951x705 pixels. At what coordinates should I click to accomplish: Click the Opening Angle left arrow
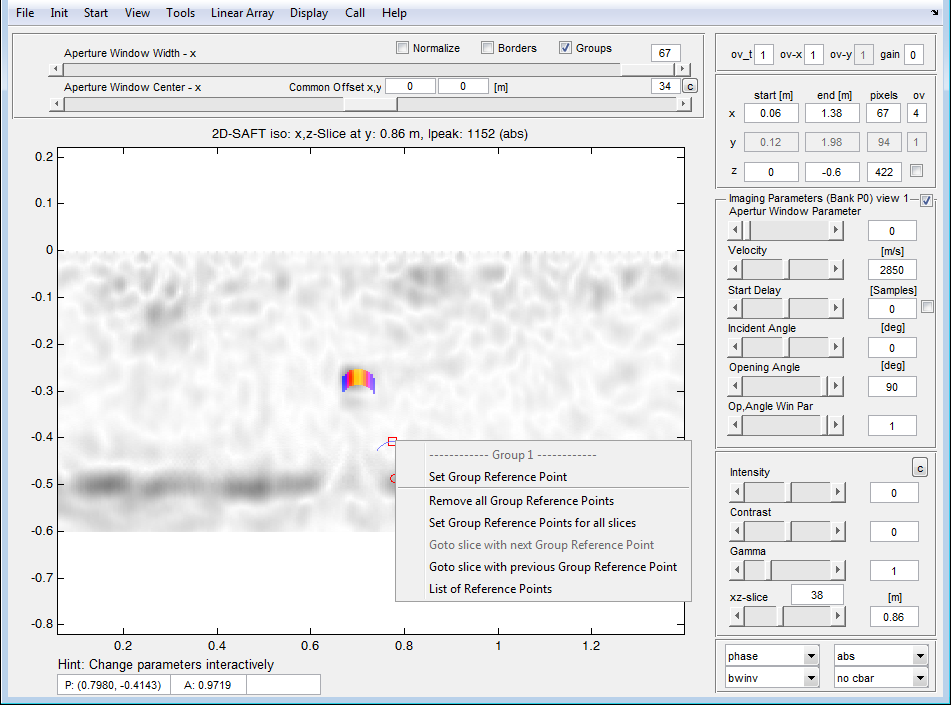(x=735, y=386)
